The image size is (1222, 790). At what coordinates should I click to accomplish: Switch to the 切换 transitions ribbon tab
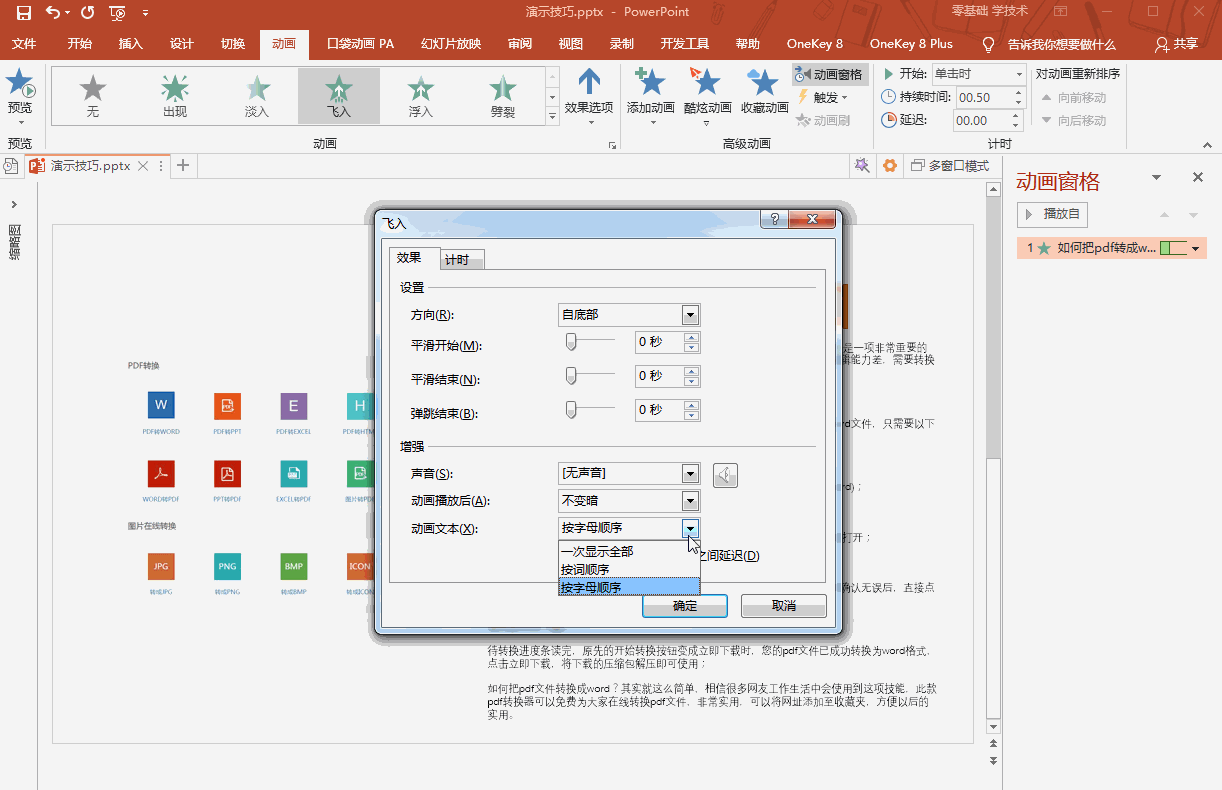tap(233, 44)
